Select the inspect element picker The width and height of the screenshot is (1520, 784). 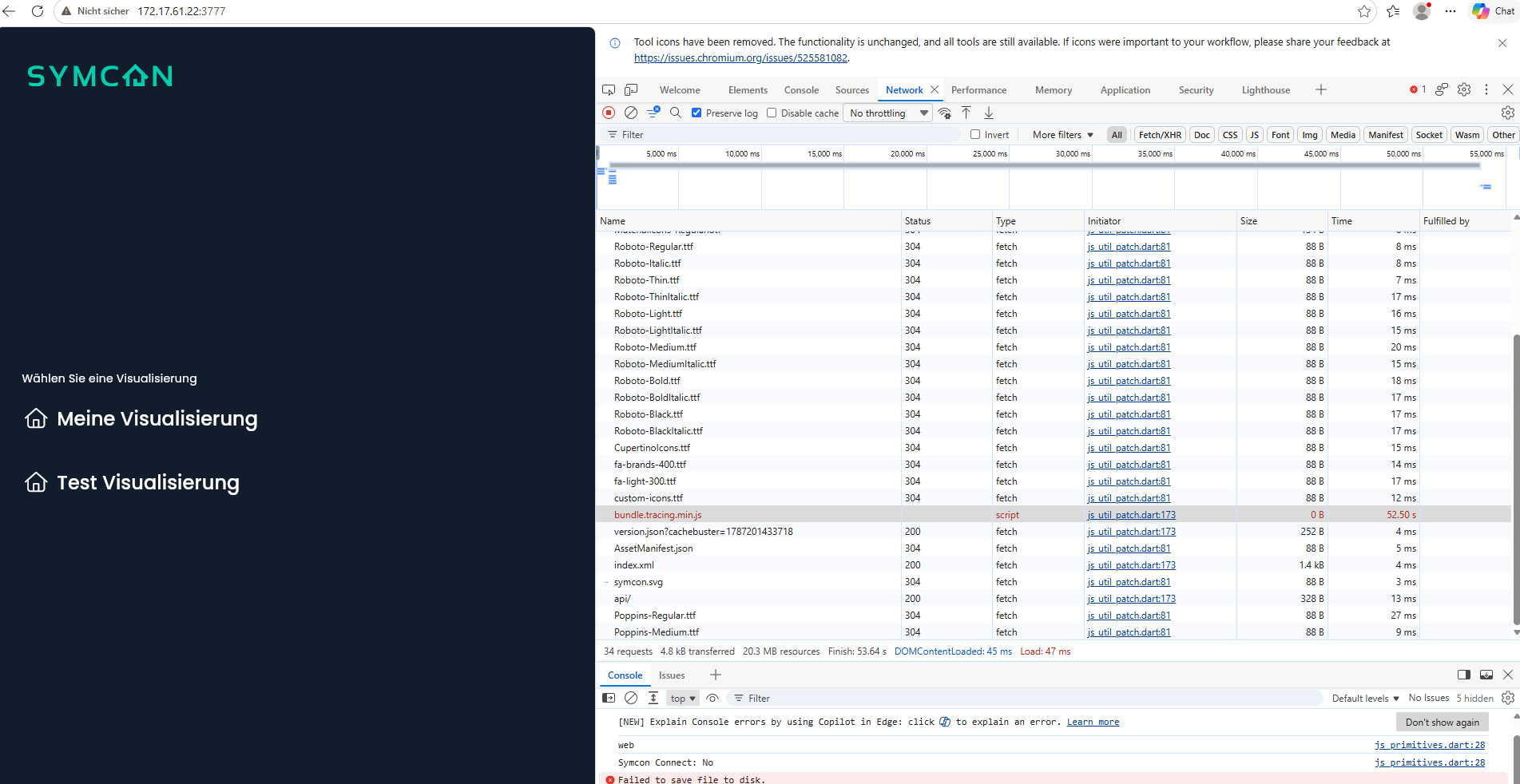[x=609, y=89]
